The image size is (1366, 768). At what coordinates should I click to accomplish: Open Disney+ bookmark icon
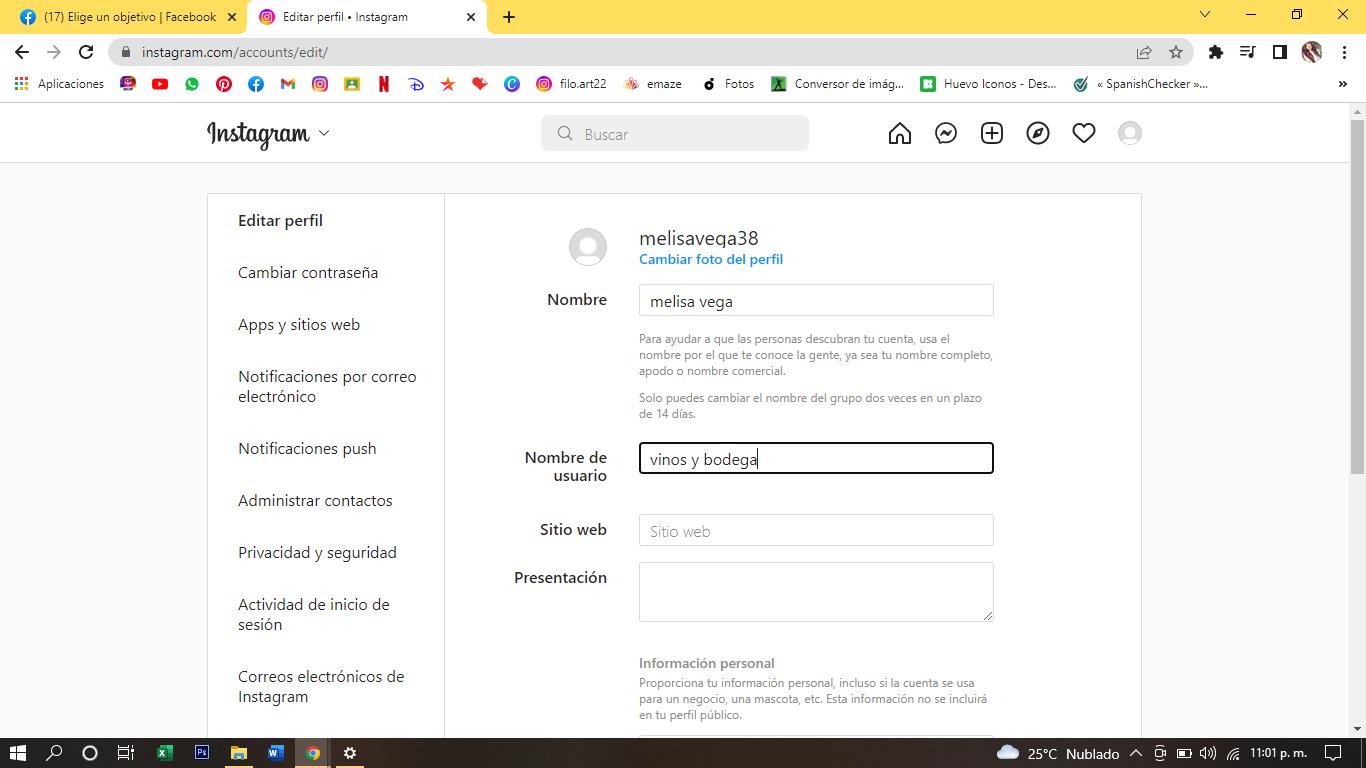point(416,84)
